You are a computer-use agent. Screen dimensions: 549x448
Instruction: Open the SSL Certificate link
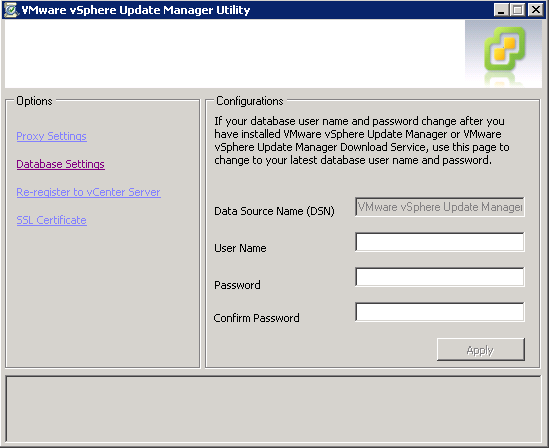pyautogui.click(x=51, y=220)
